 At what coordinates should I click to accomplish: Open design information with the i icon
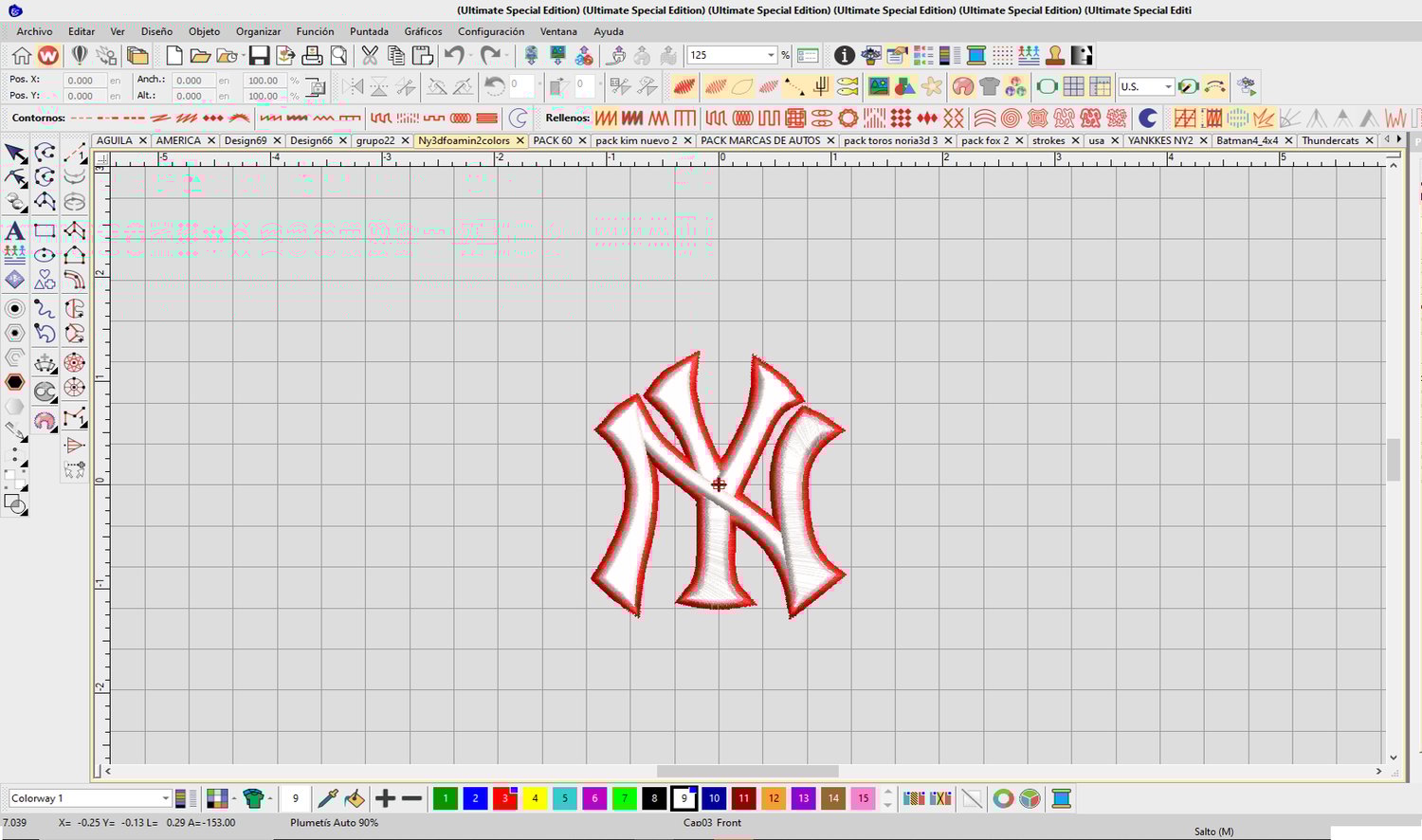coord(844,55)
